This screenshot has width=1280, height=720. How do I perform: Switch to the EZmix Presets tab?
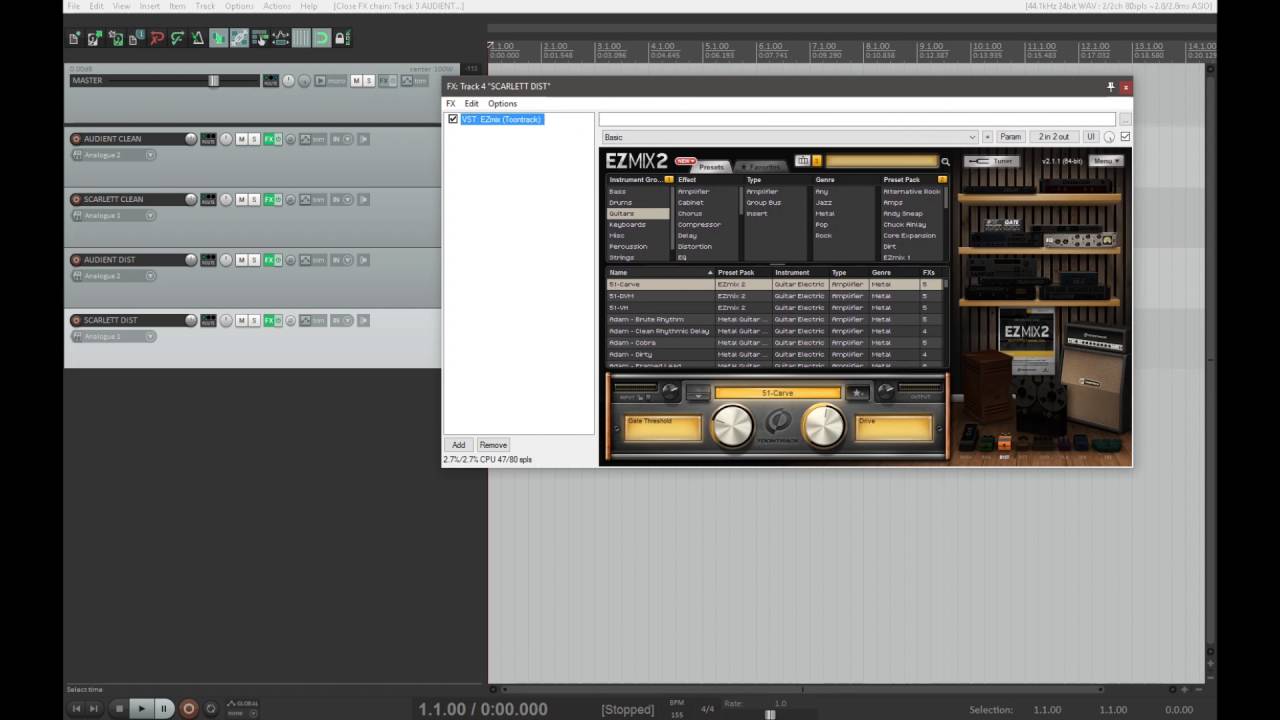point(711,167)
